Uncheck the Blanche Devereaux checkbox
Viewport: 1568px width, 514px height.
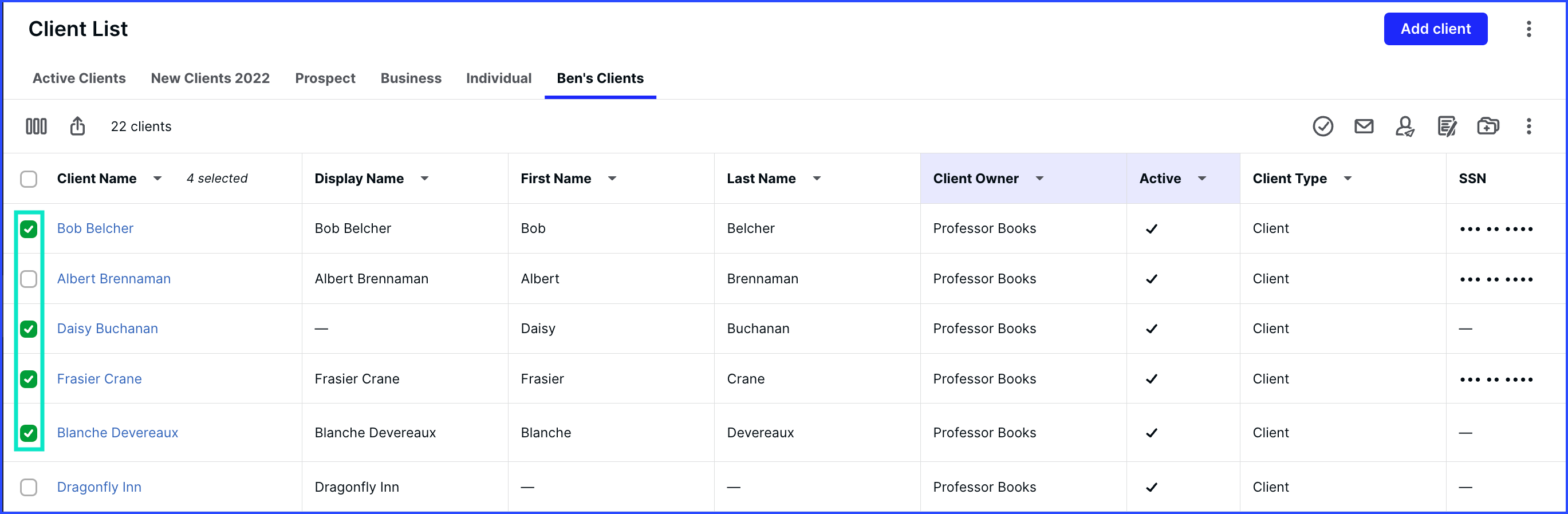coord(29,433)
